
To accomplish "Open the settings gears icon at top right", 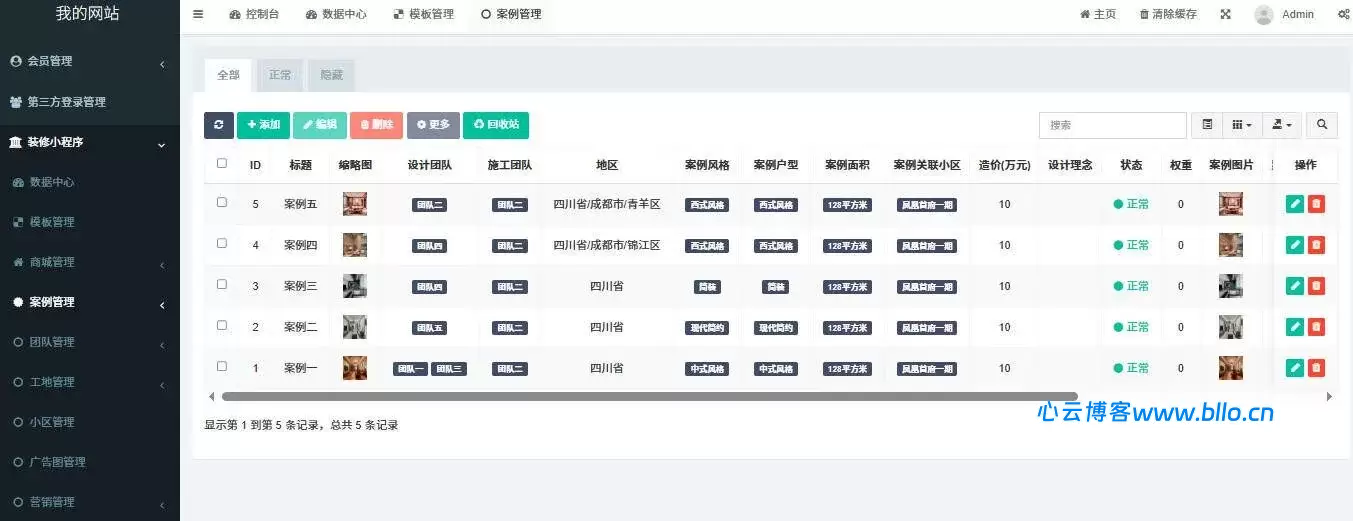I will 1343,14.
